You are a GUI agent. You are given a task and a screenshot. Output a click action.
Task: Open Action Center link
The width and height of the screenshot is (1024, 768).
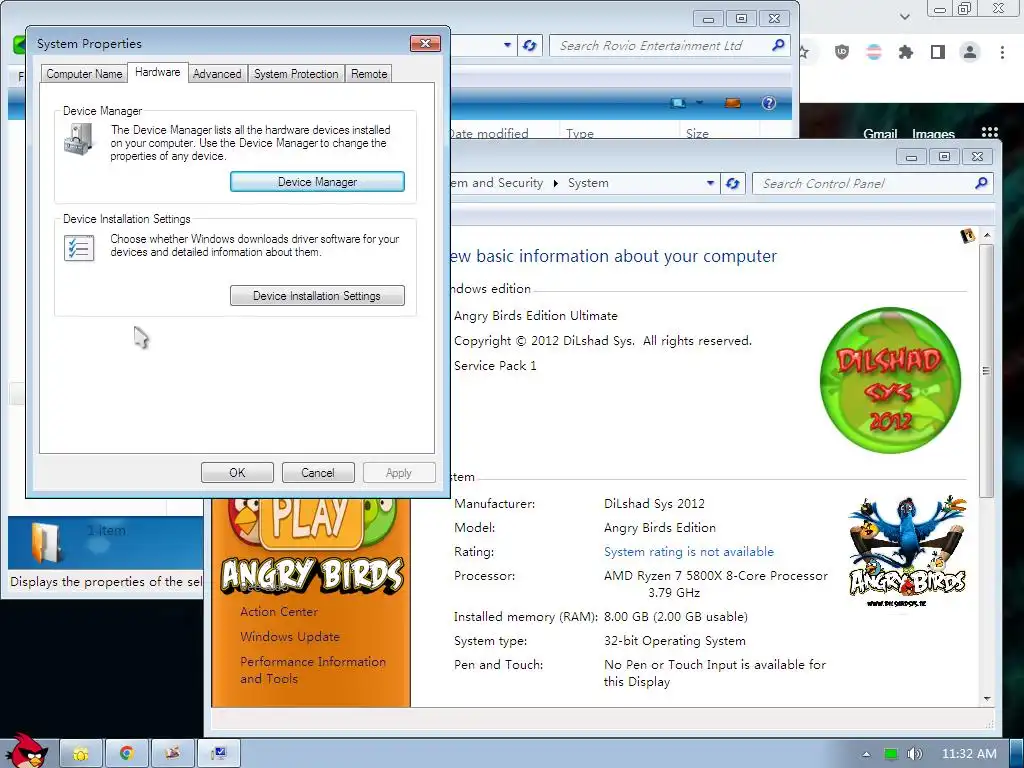[x=279, y=612]
